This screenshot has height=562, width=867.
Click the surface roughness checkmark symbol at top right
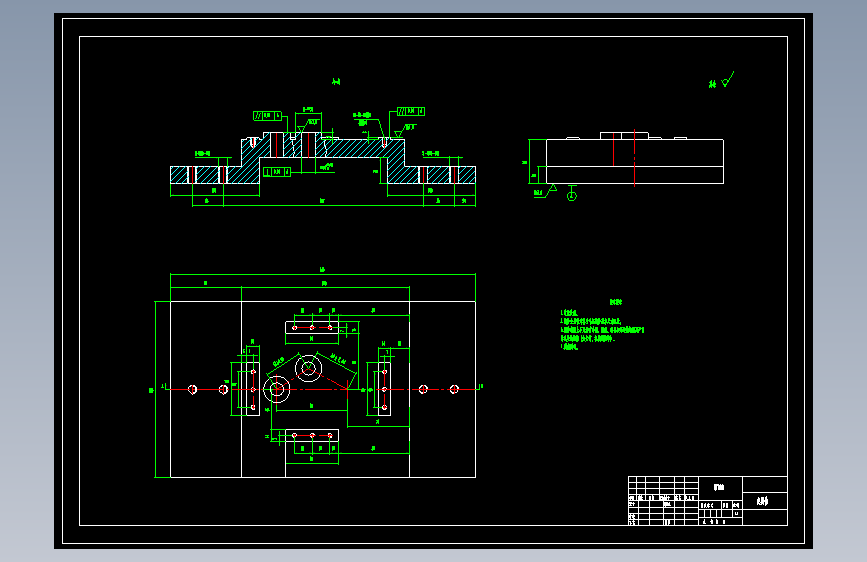pyautogui.click(x=728, y=80)
